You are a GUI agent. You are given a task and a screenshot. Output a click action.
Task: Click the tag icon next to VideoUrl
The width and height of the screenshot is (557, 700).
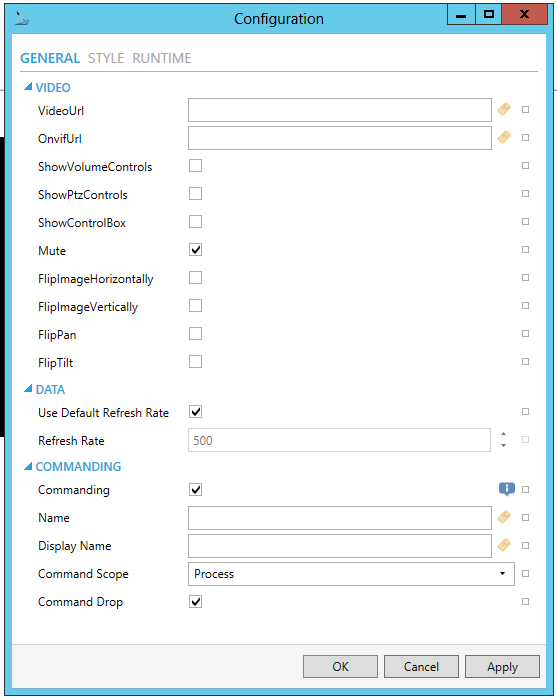point(504,109)
